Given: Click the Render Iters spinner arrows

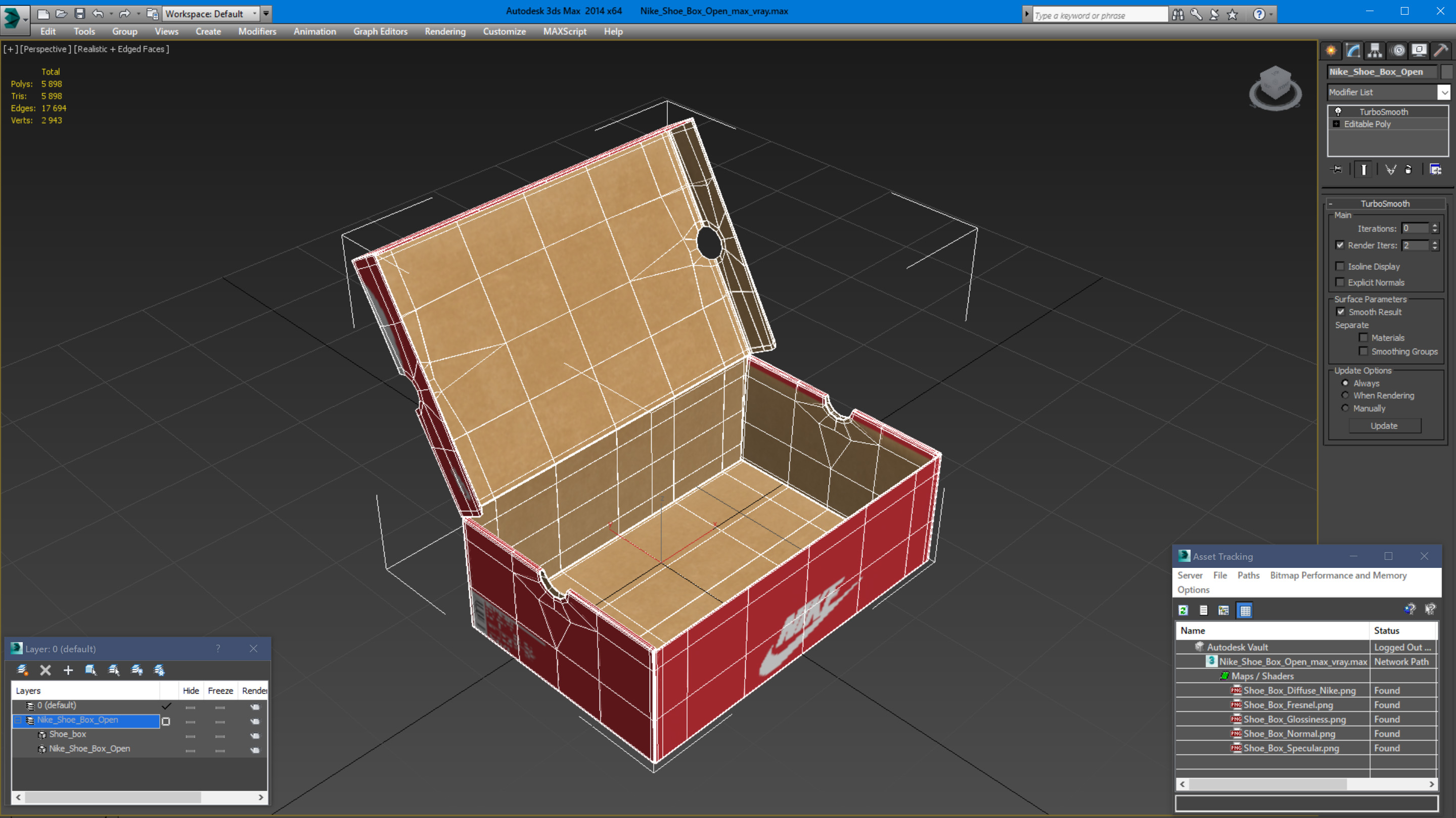Looking at the screenshot, I should 1435,245.
